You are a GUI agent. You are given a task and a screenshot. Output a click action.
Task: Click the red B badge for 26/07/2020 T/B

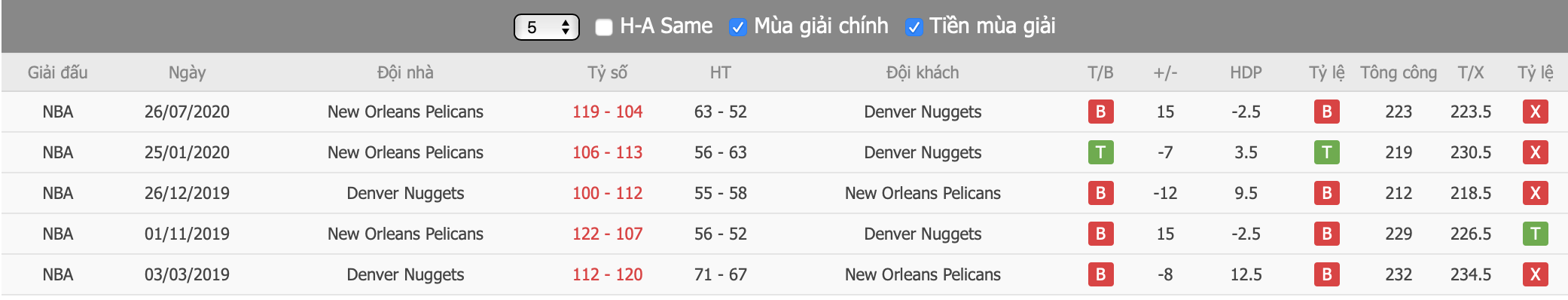tap(1100, 112)
